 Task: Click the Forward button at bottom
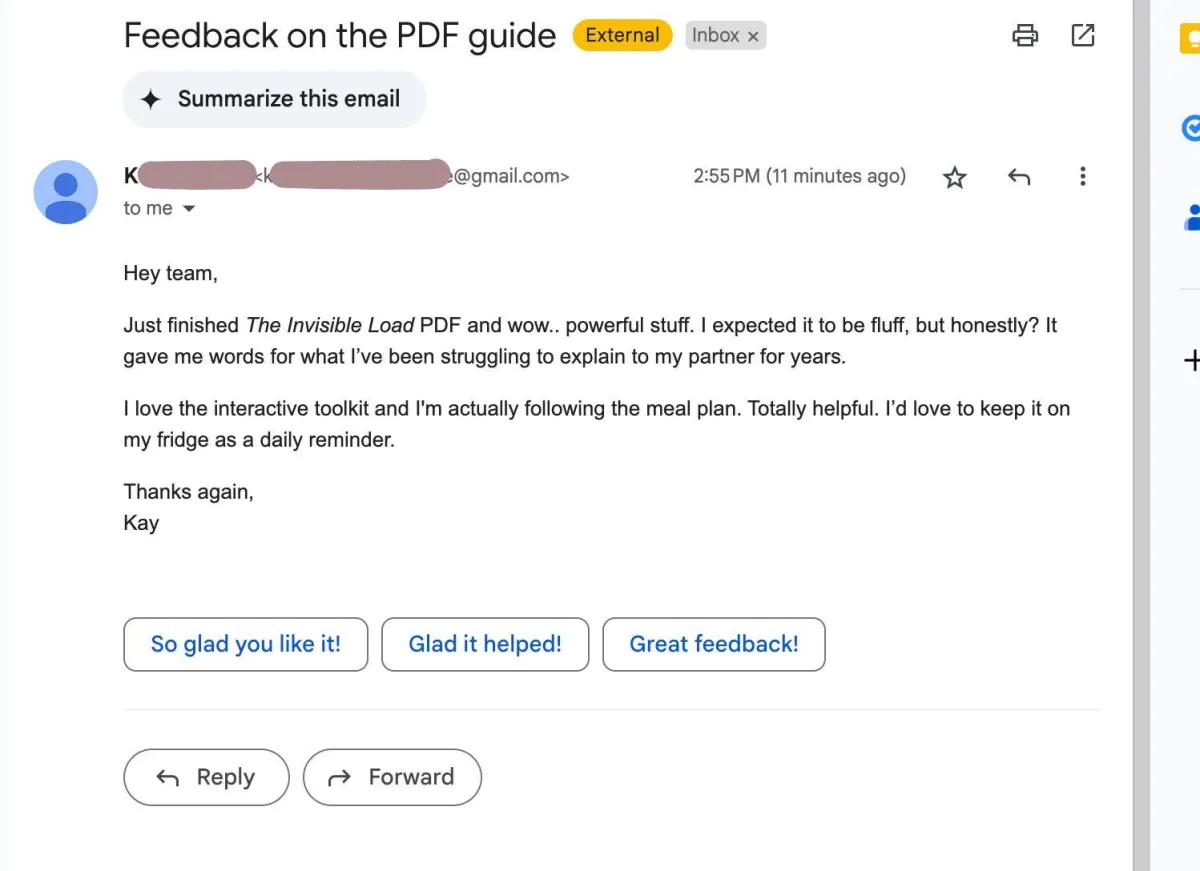392,777
